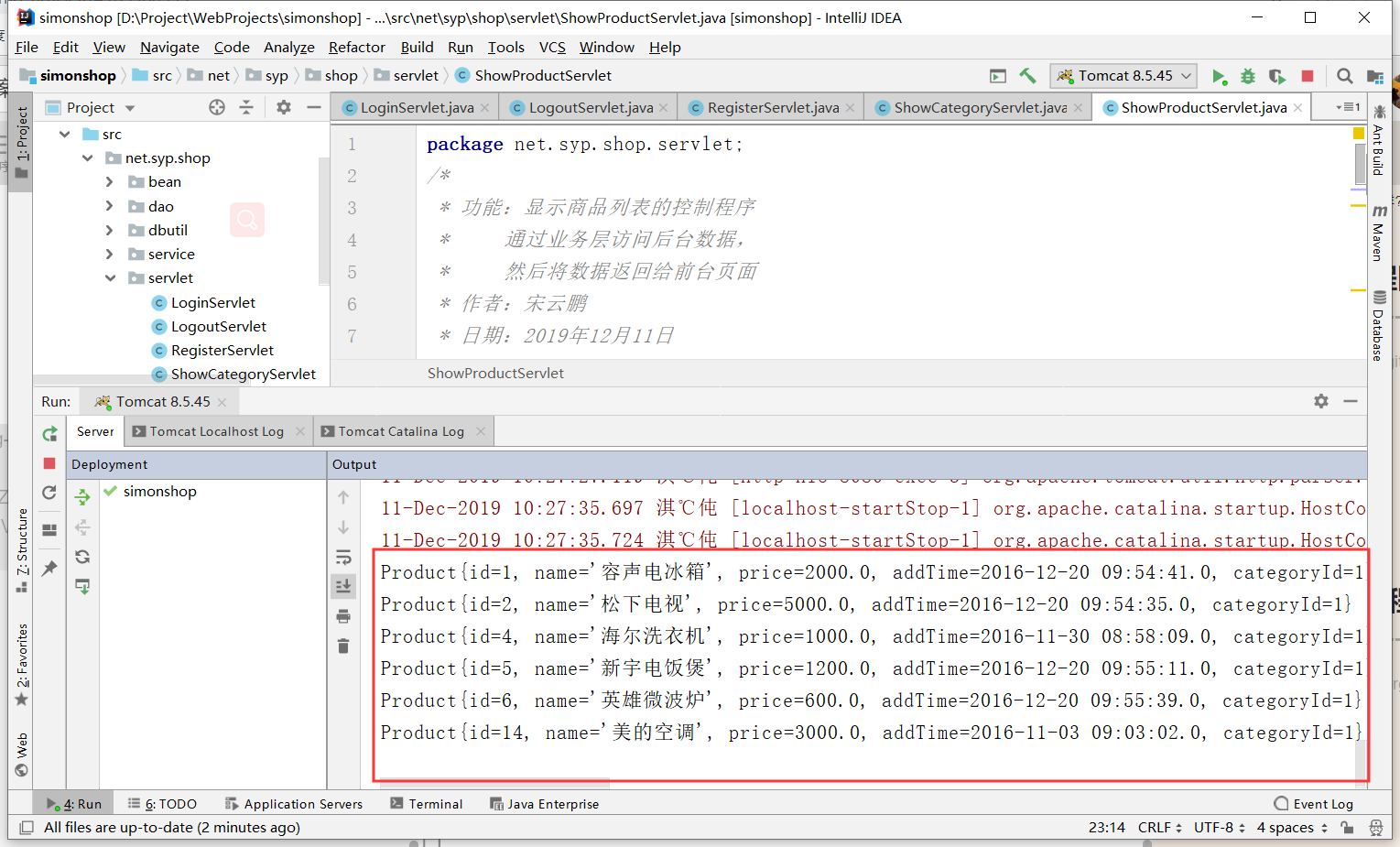The height and width of the screenshot is (847, 1400).
Task: Open the Refactor menu
Action: tap(356, 47)
